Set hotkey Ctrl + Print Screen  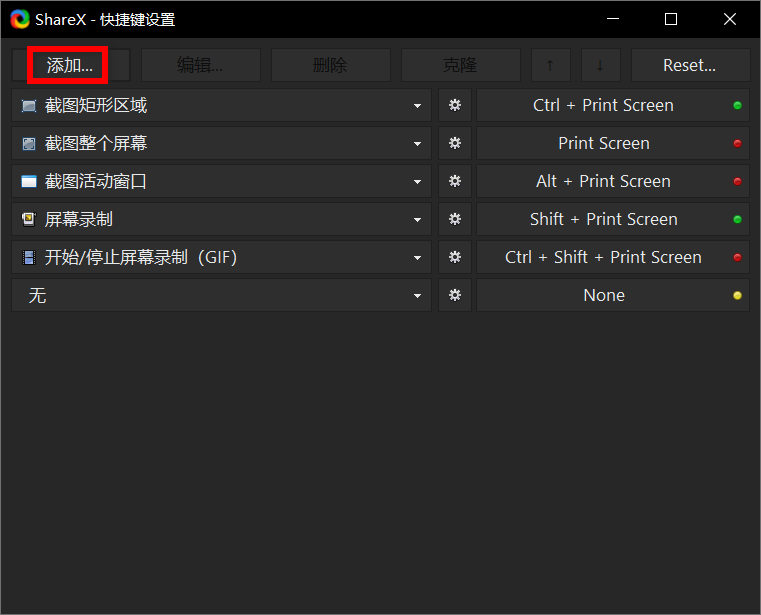tap(613, 105)
